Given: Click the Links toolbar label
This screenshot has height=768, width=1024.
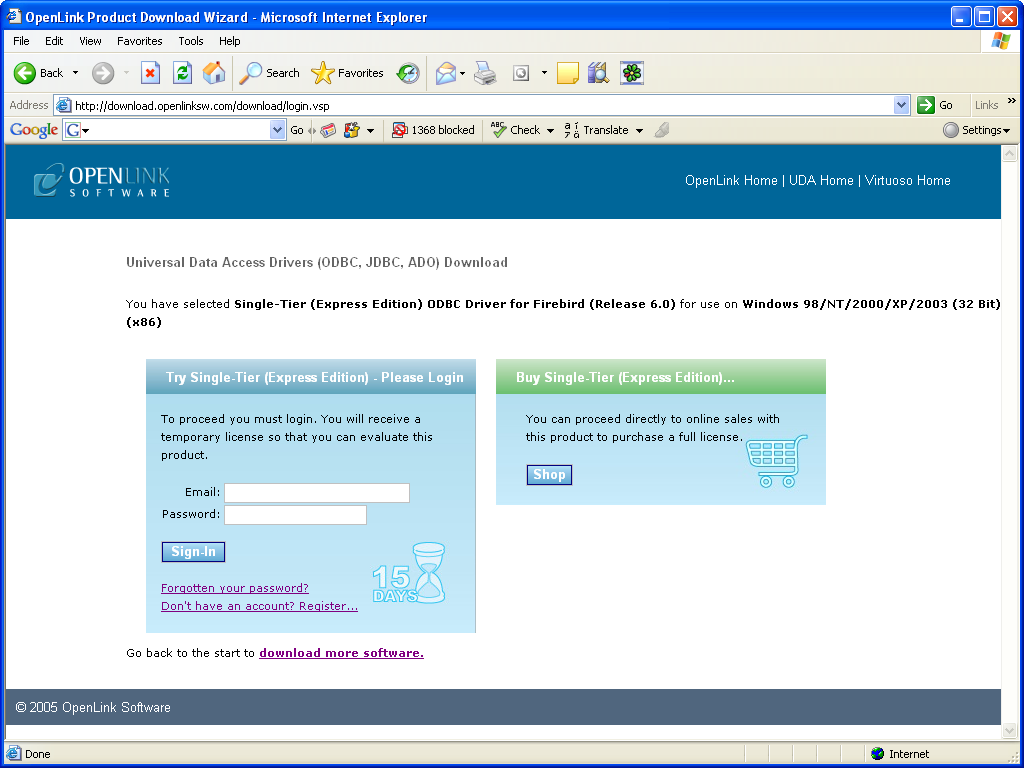Looking at the screenshot, I should (x=986, y=105).
